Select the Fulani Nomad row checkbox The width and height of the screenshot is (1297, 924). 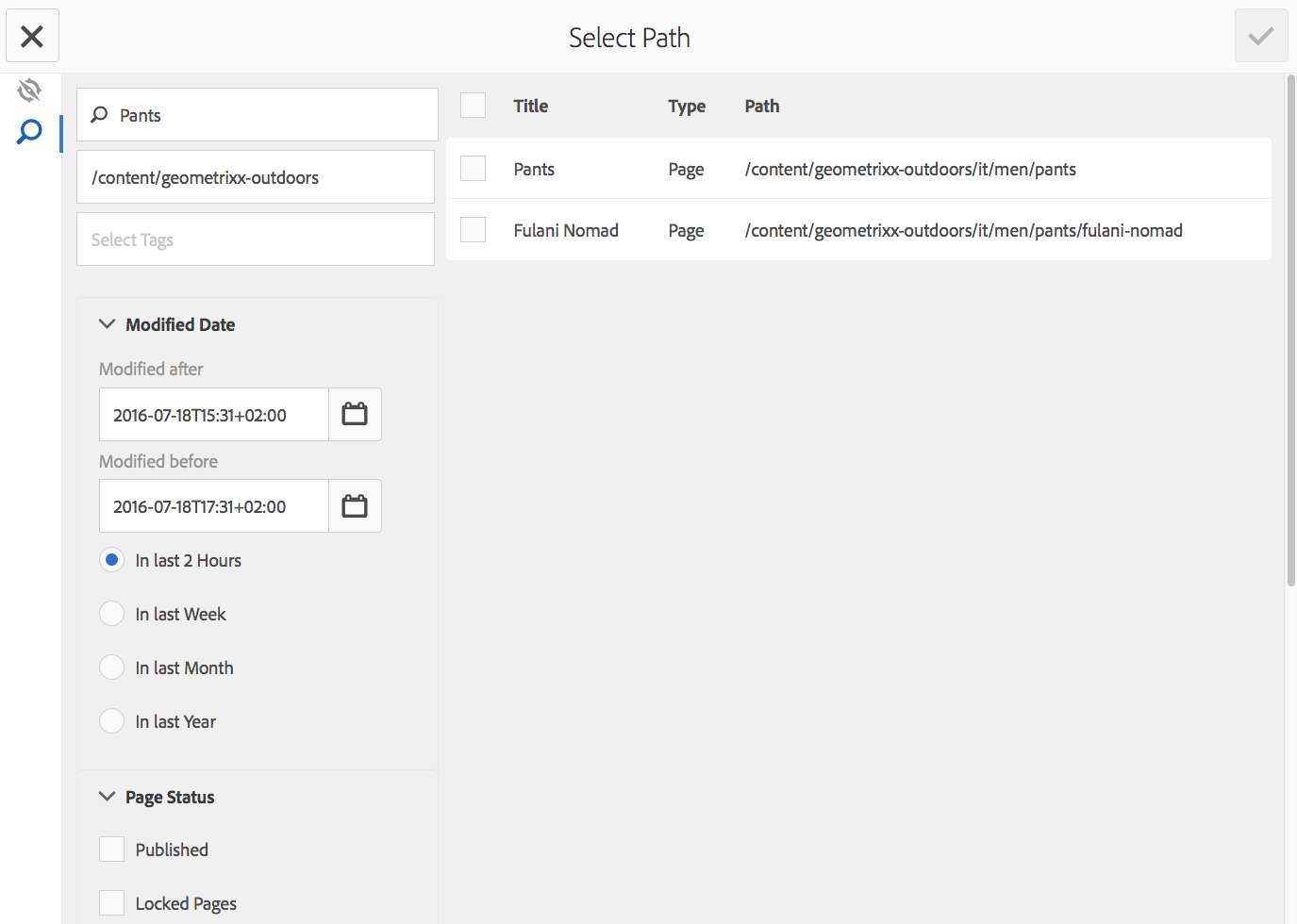[x=473, y=230]
